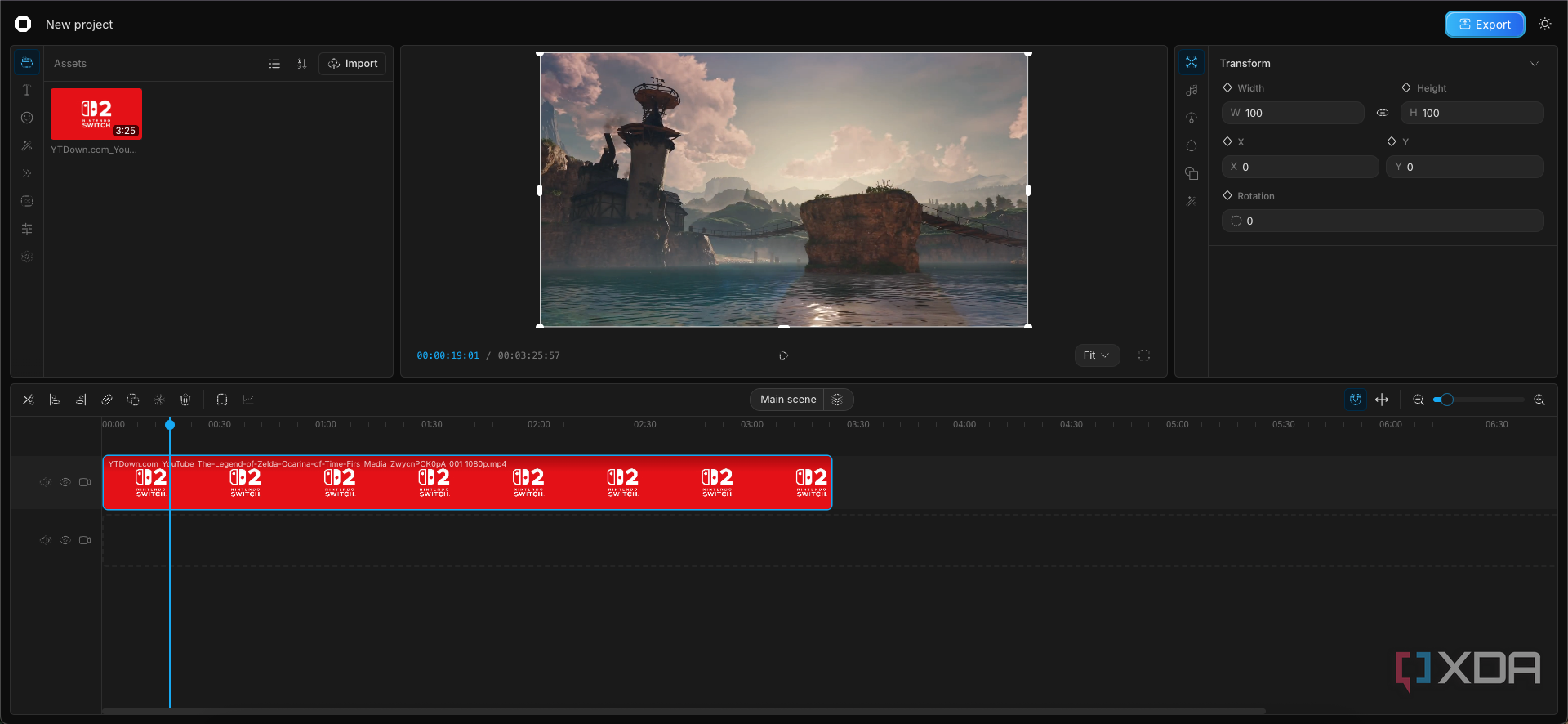Image resolution: width=1568 pixels, height=724 pixels.
Task: Play the video preview
Action: (784, 355)
